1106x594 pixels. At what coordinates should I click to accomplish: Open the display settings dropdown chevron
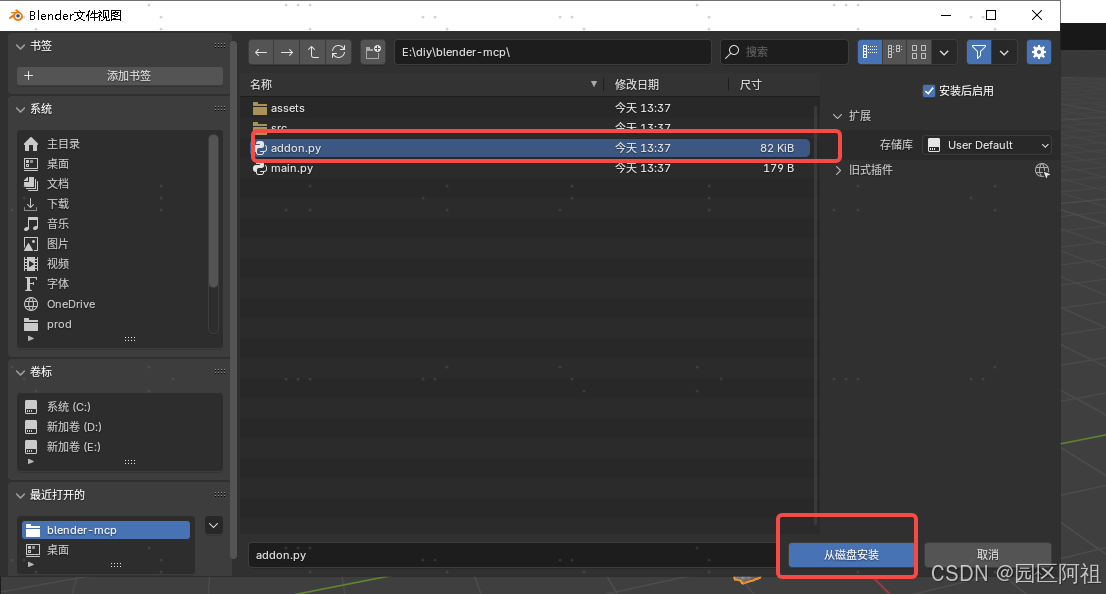(x=943, y=52)
